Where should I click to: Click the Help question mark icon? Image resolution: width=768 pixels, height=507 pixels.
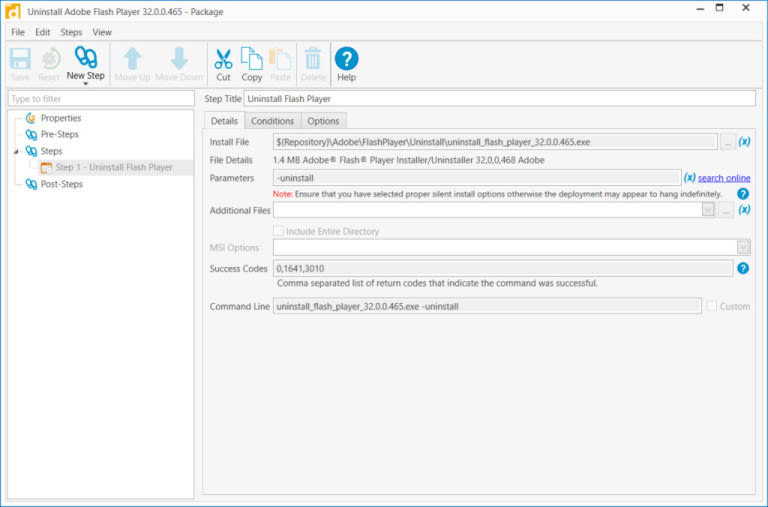coord(346,59)
